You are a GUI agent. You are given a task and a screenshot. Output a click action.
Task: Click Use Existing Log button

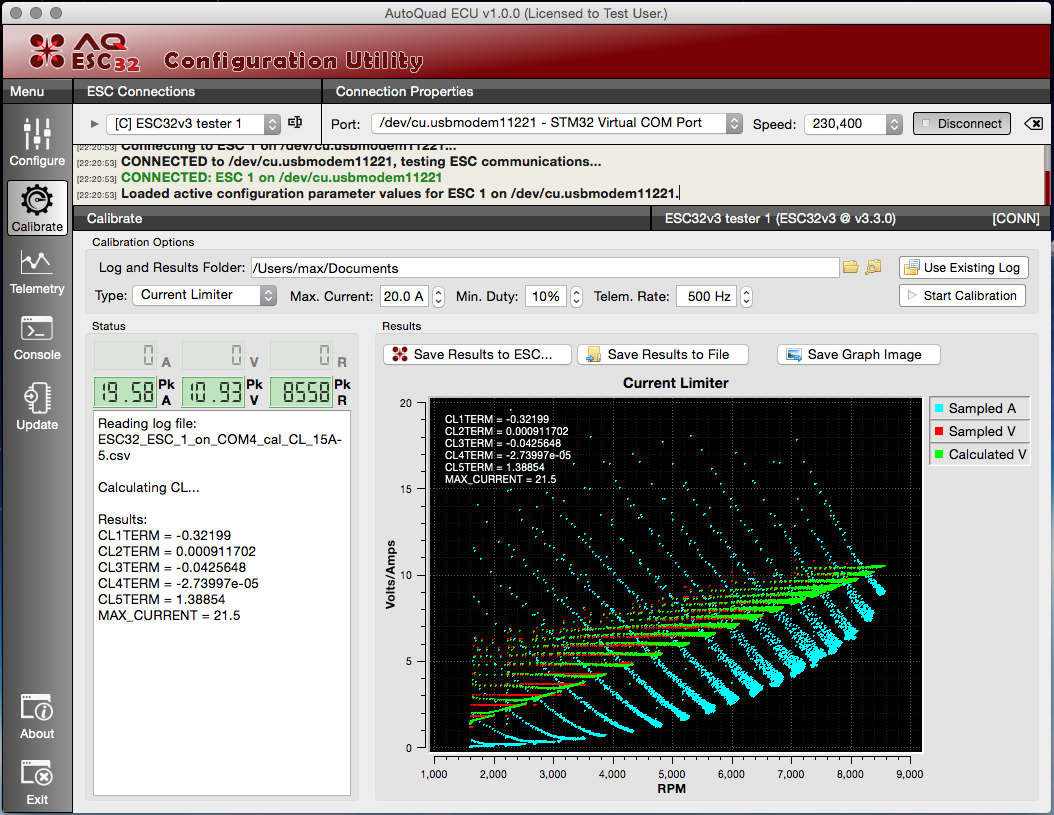click(963, 268)
